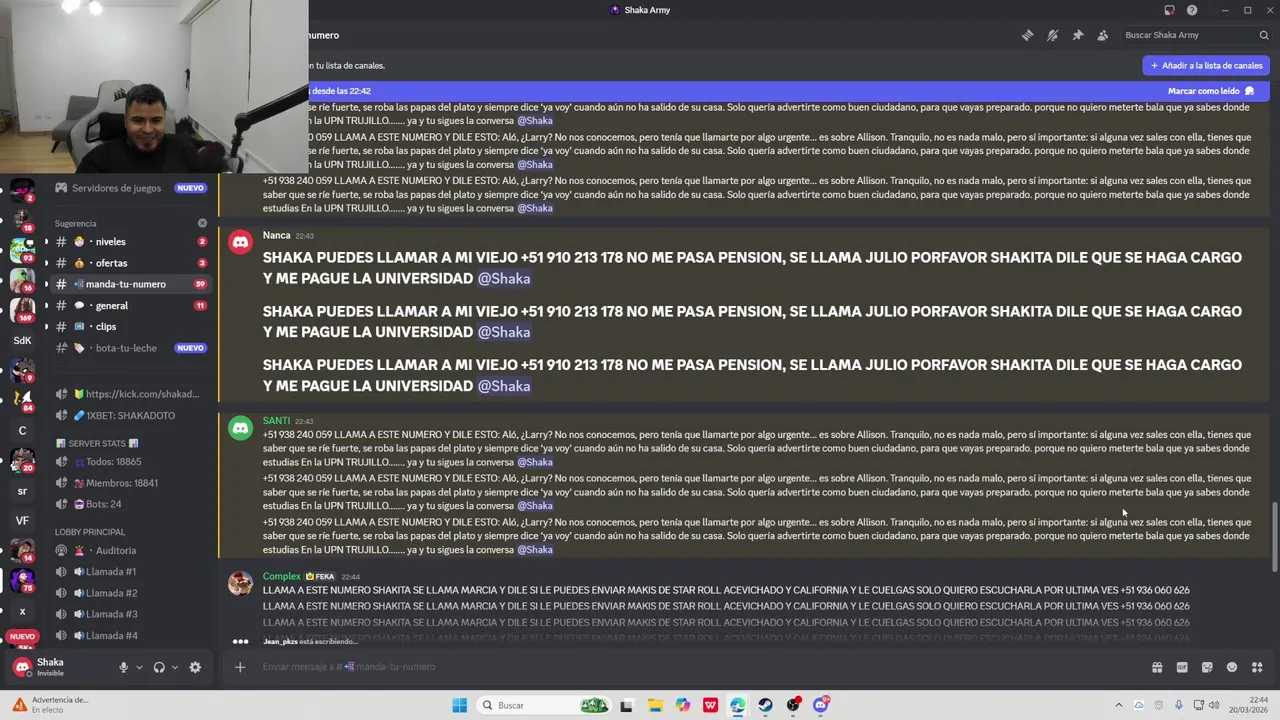Open headphone output options dropdown arrow
1280x720 pixels.
(x=175, y=667)
